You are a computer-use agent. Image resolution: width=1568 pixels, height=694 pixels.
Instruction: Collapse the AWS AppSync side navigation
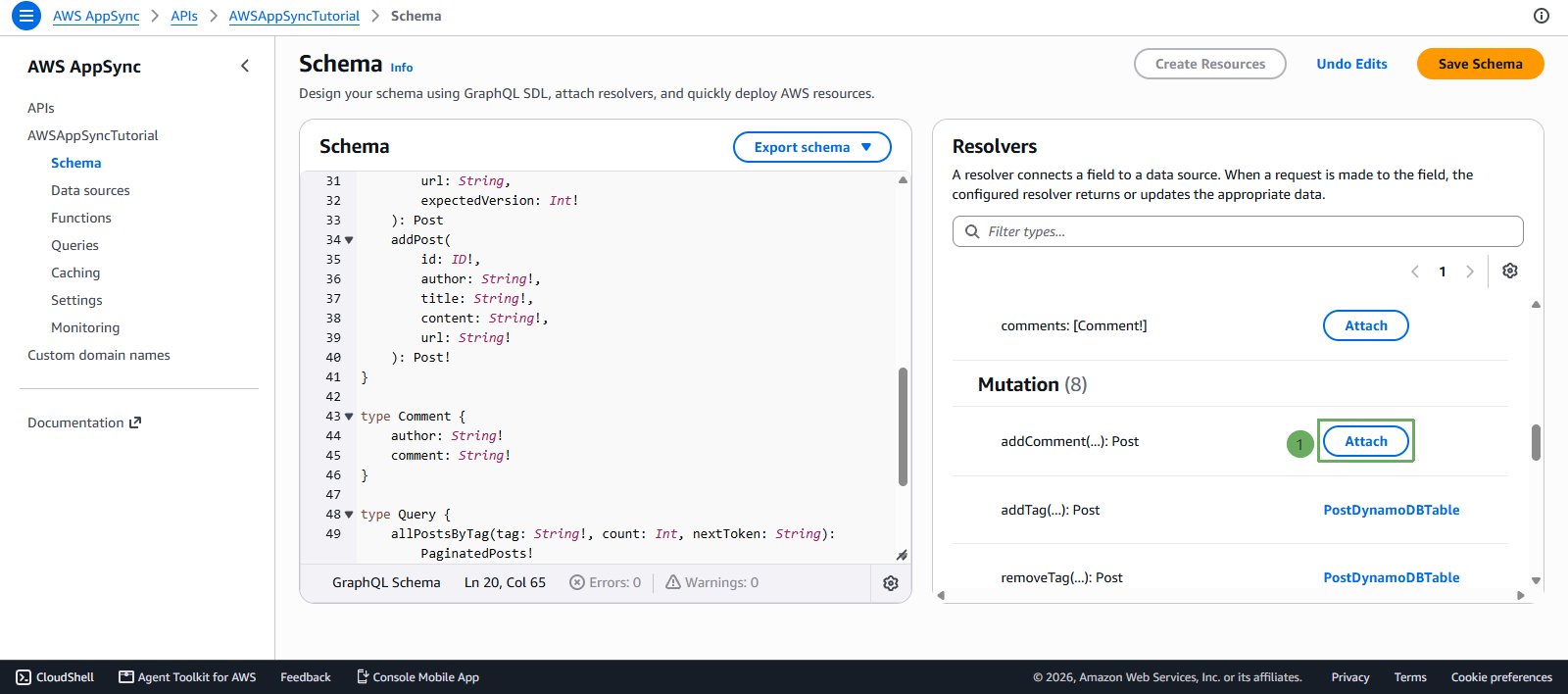245,66
